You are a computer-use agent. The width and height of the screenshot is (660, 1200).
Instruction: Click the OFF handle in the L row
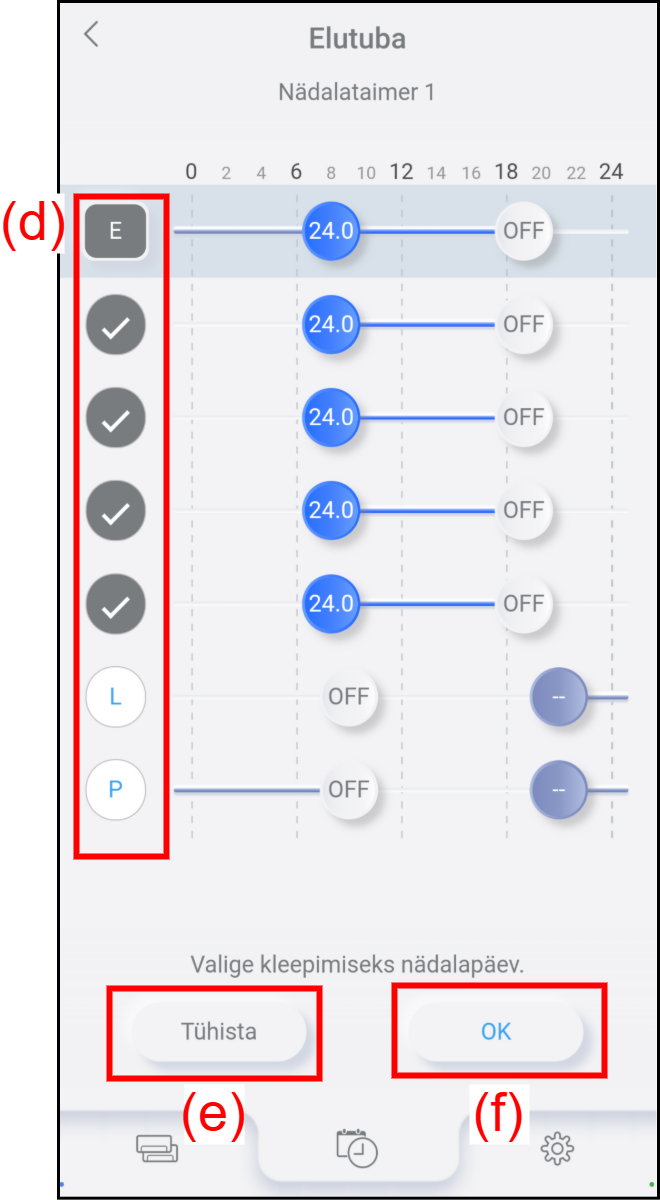[x=348, y=696]
